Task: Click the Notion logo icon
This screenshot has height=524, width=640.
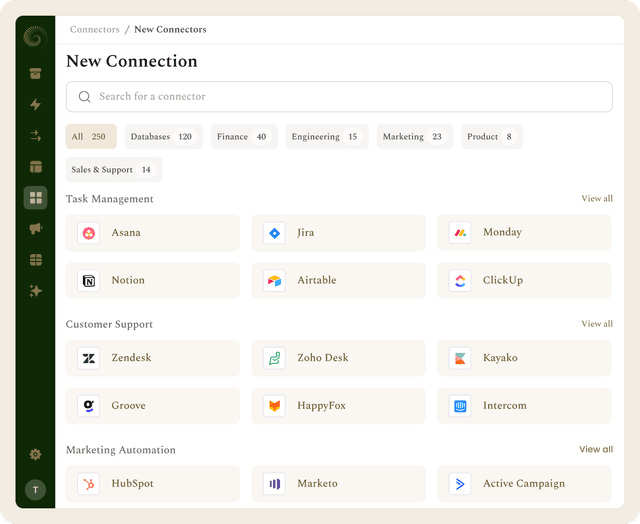Action: pos(89,281)
